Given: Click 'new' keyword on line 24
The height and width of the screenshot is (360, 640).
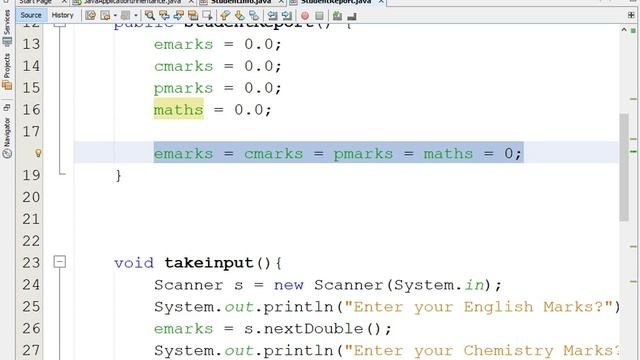Looking at the screenshot, I should pyautogui.click(x=289, y=285).
